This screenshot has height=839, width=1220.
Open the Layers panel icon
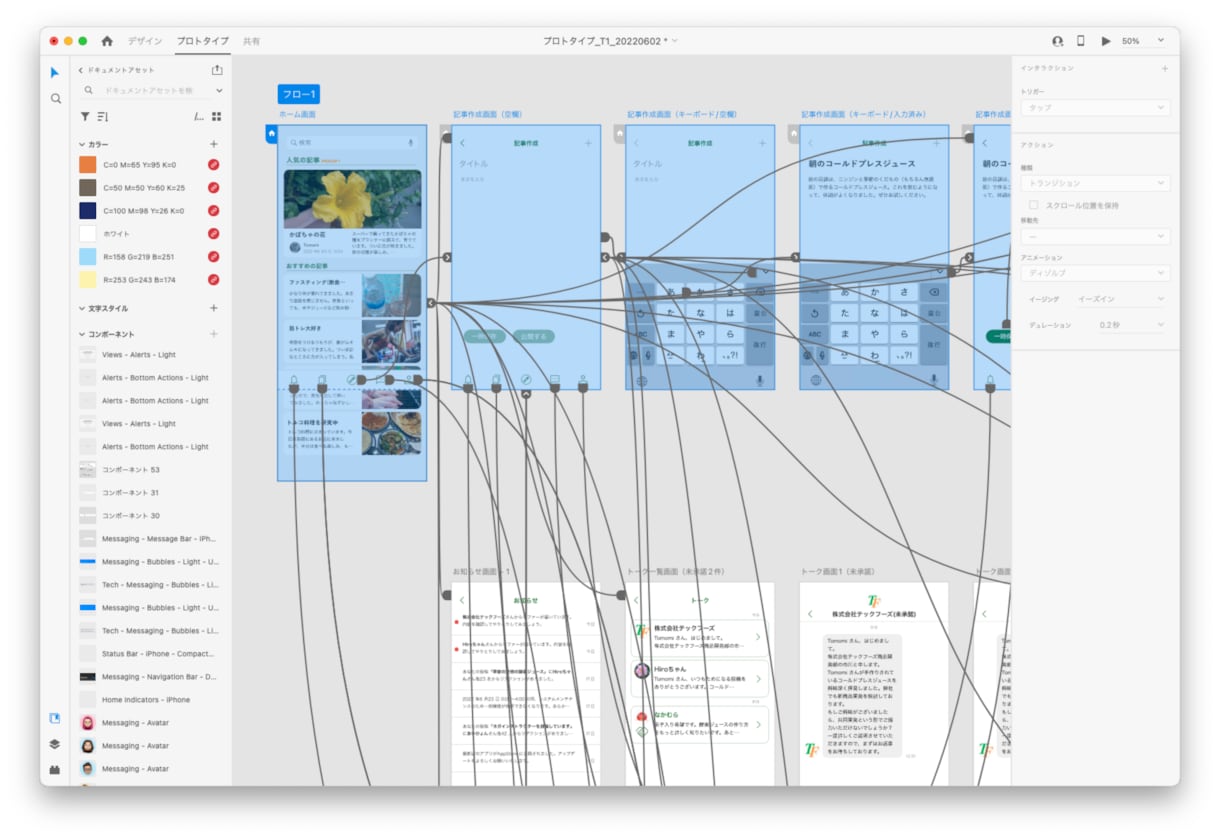coord(55,744)
